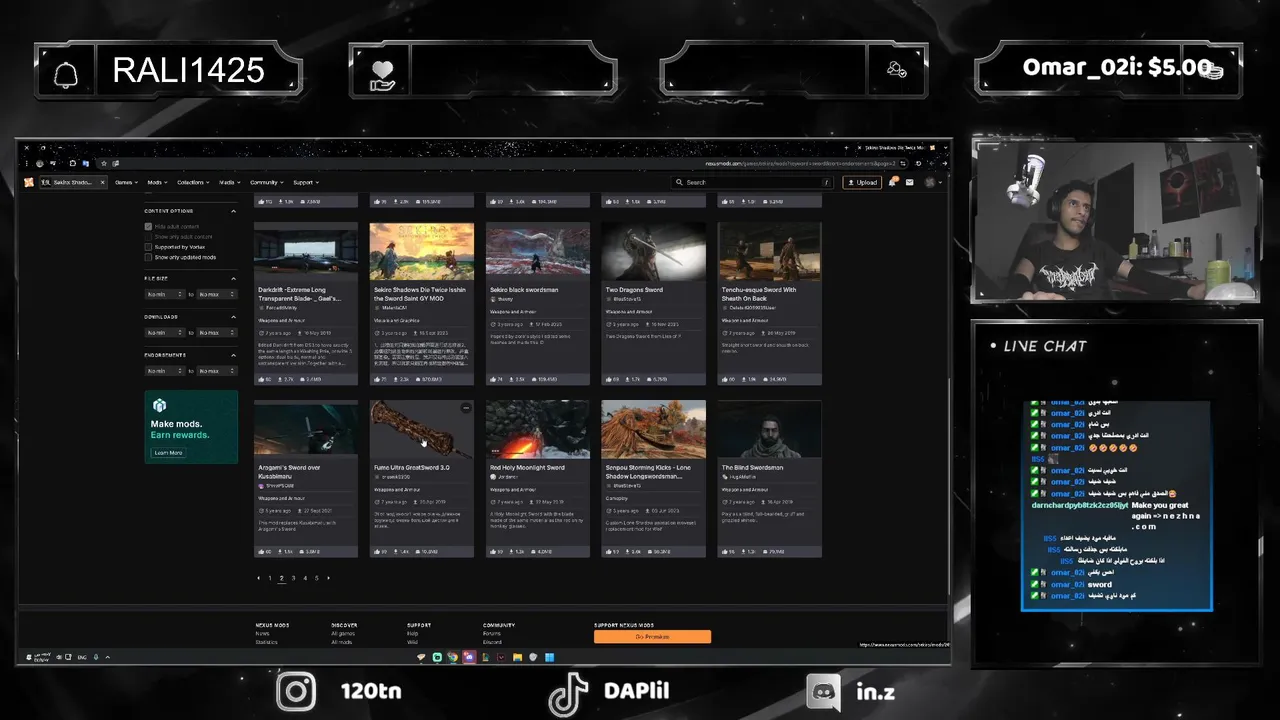1280x720 pixels.
Task: Click thumbs-up icon on Red Holy Moonlight Sword card
Action: pyautogui.click(x=494, y=551)
